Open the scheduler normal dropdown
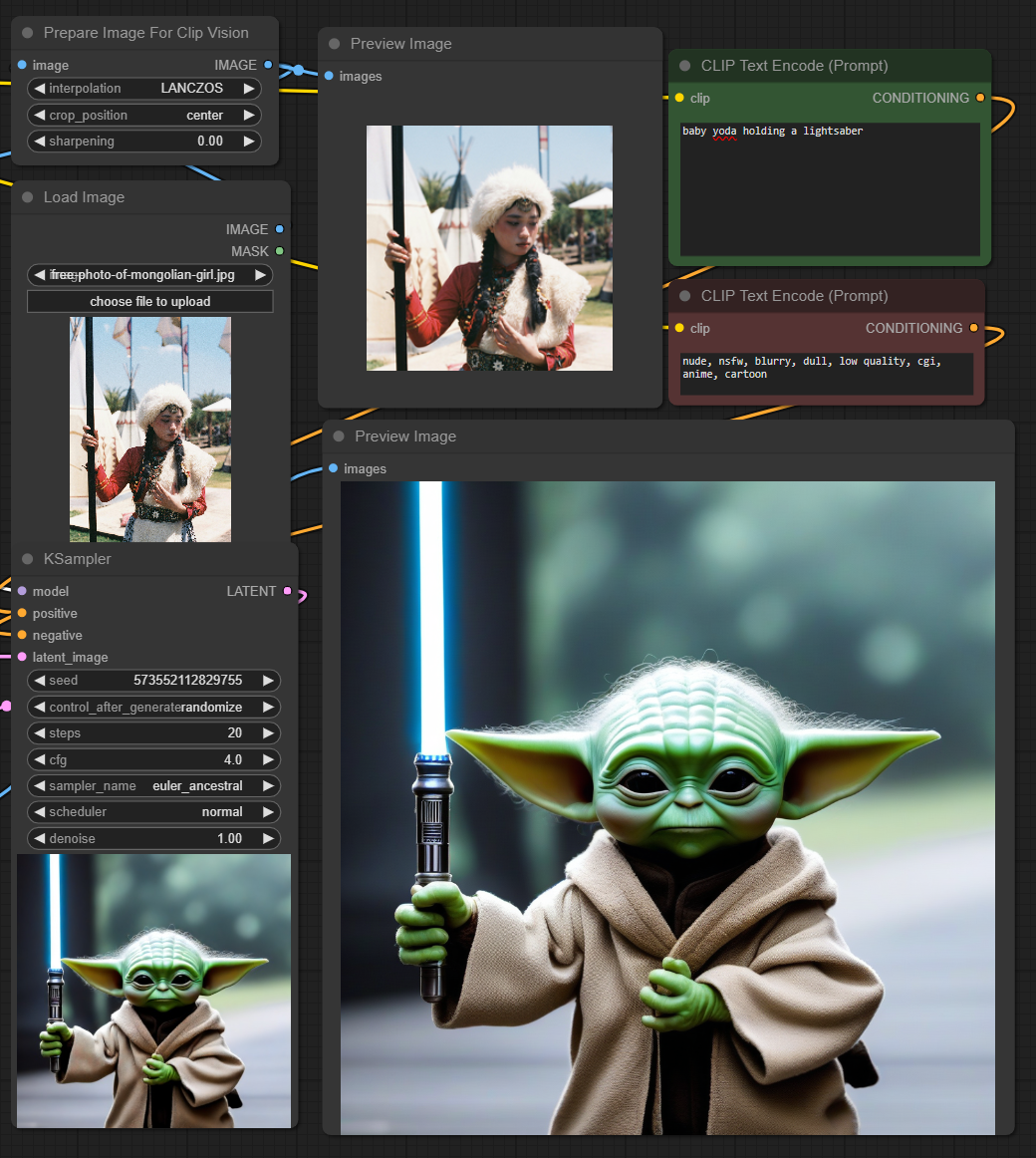Screen dimensions: 1036x1158 click(153, 811)
